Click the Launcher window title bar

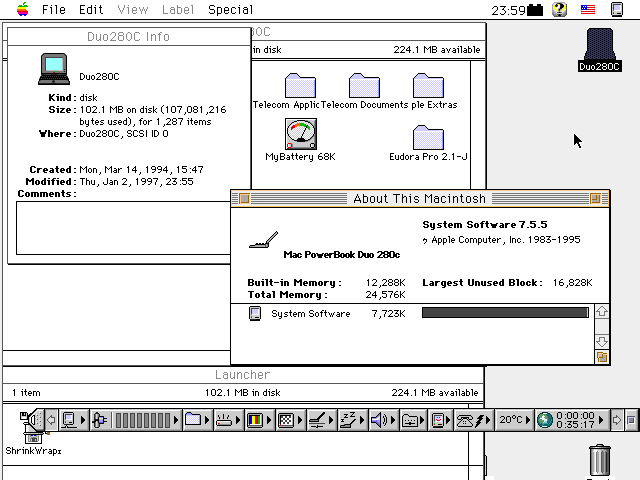tap(243, 375)
